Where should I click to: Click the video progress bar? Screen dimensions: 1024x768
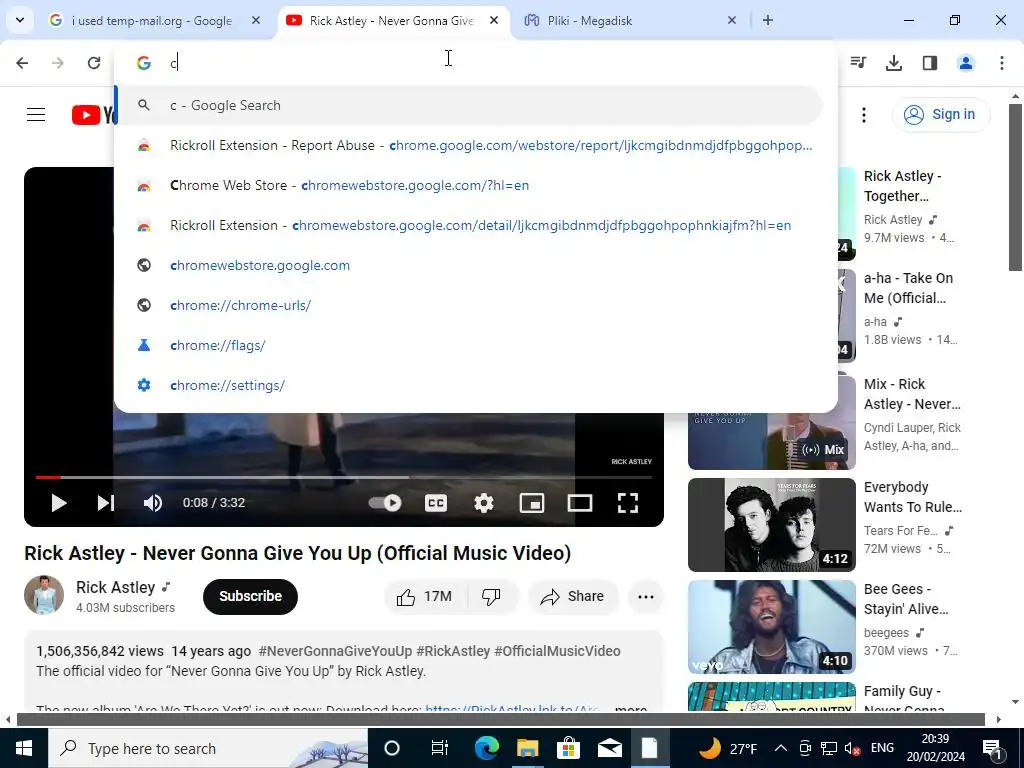pyautogui.click(x=344, y=477)
